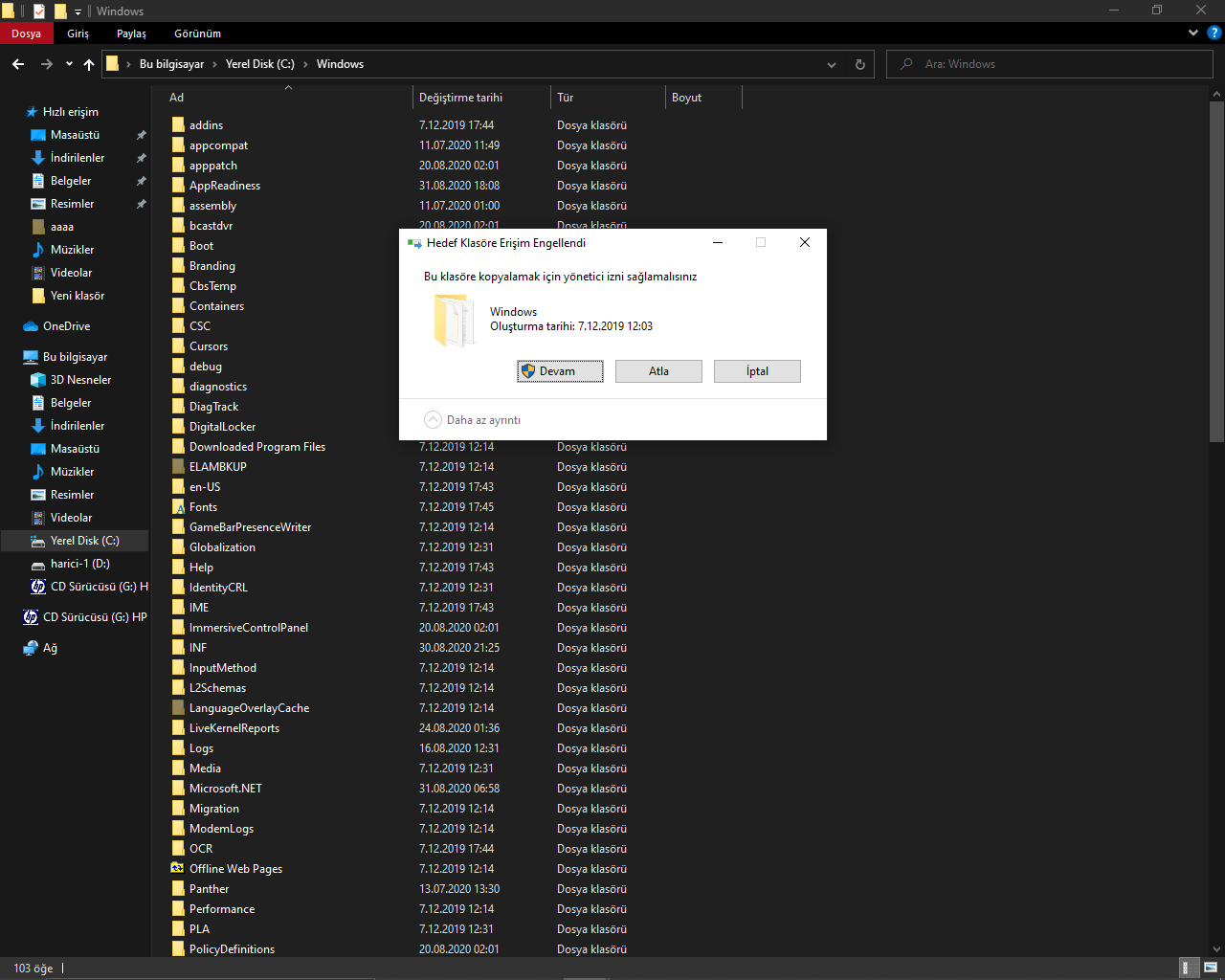1225x980 pixels.
Task: Go back with the back arrow
Action: pyautogui.click(x=18, y=64)
